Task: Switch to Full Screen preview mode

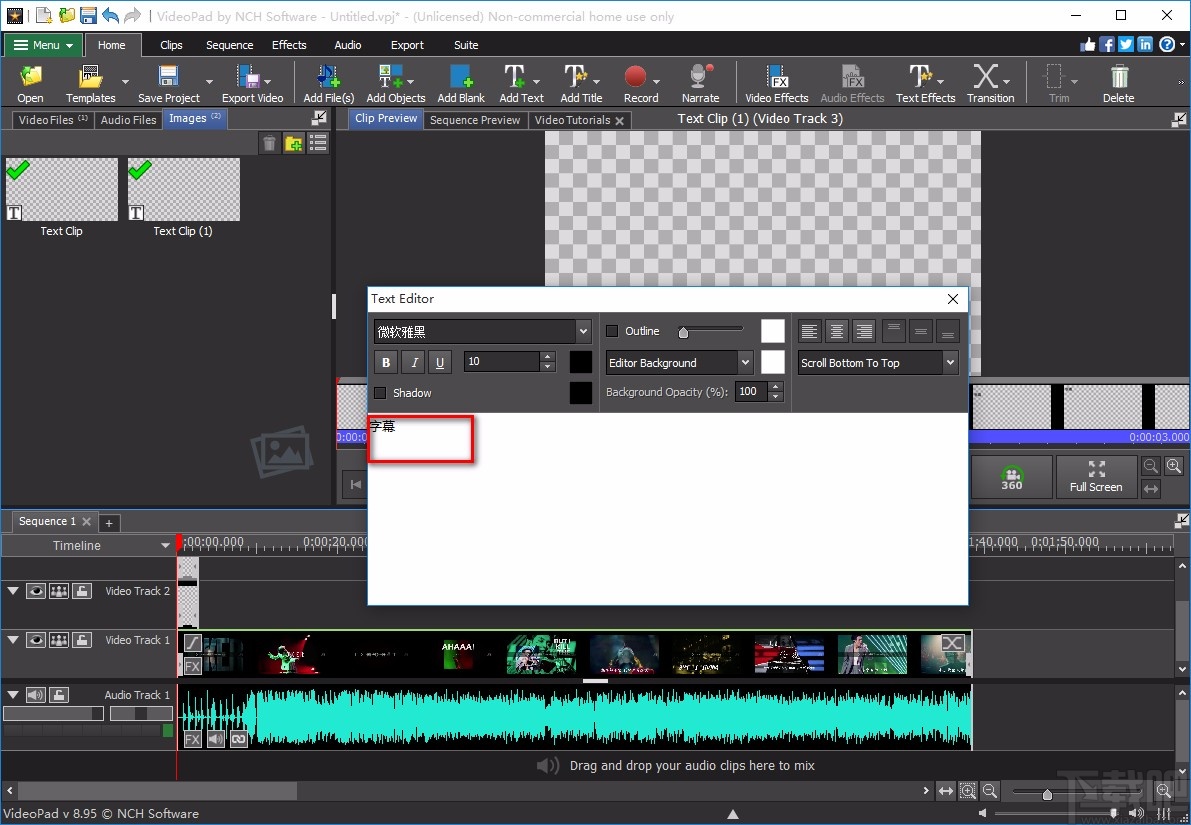Action: (1095, 477)
